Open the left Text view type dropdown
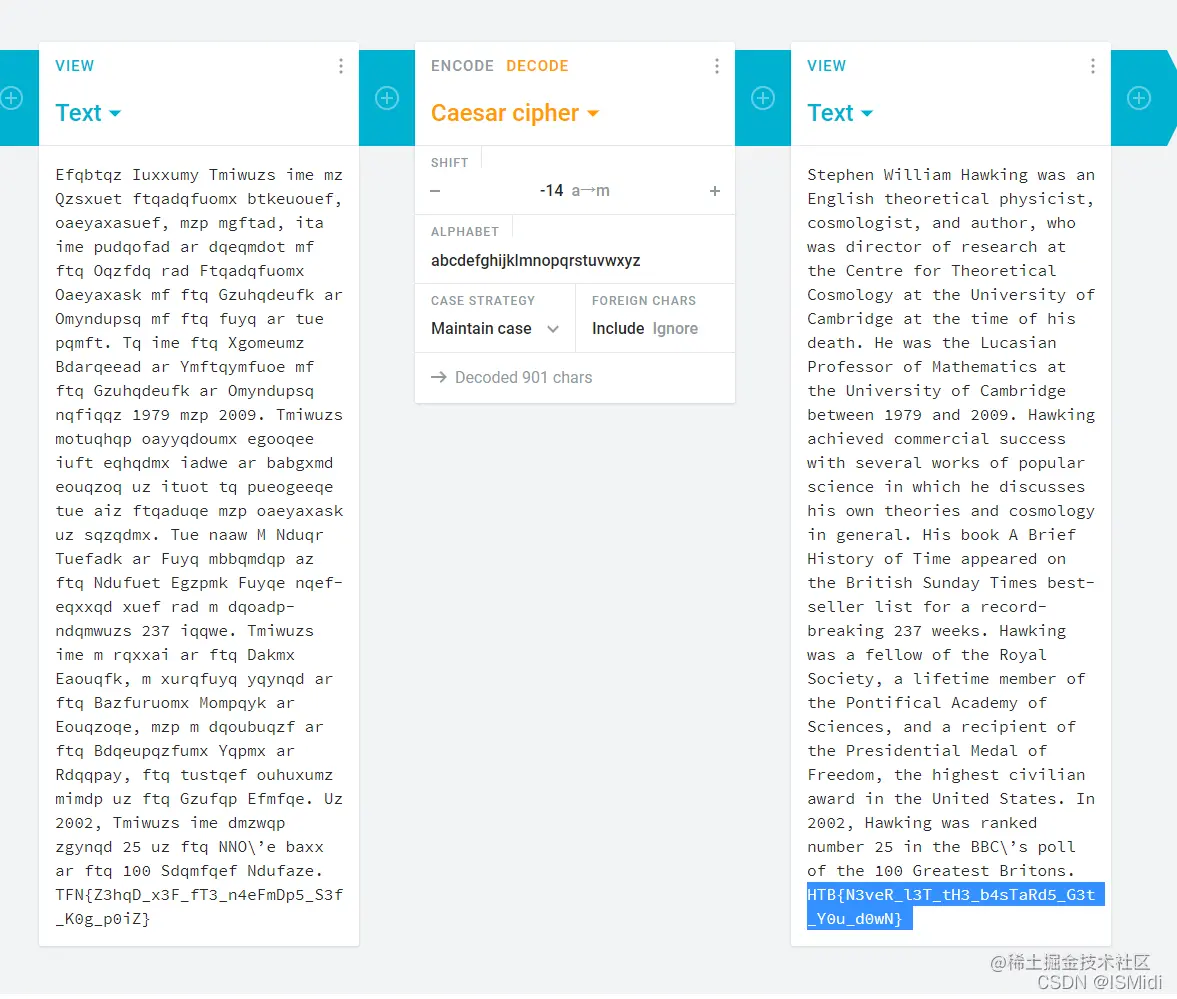Image resolution: width=1177 pixels, height=999 pixels. click(x=88, y=113)
